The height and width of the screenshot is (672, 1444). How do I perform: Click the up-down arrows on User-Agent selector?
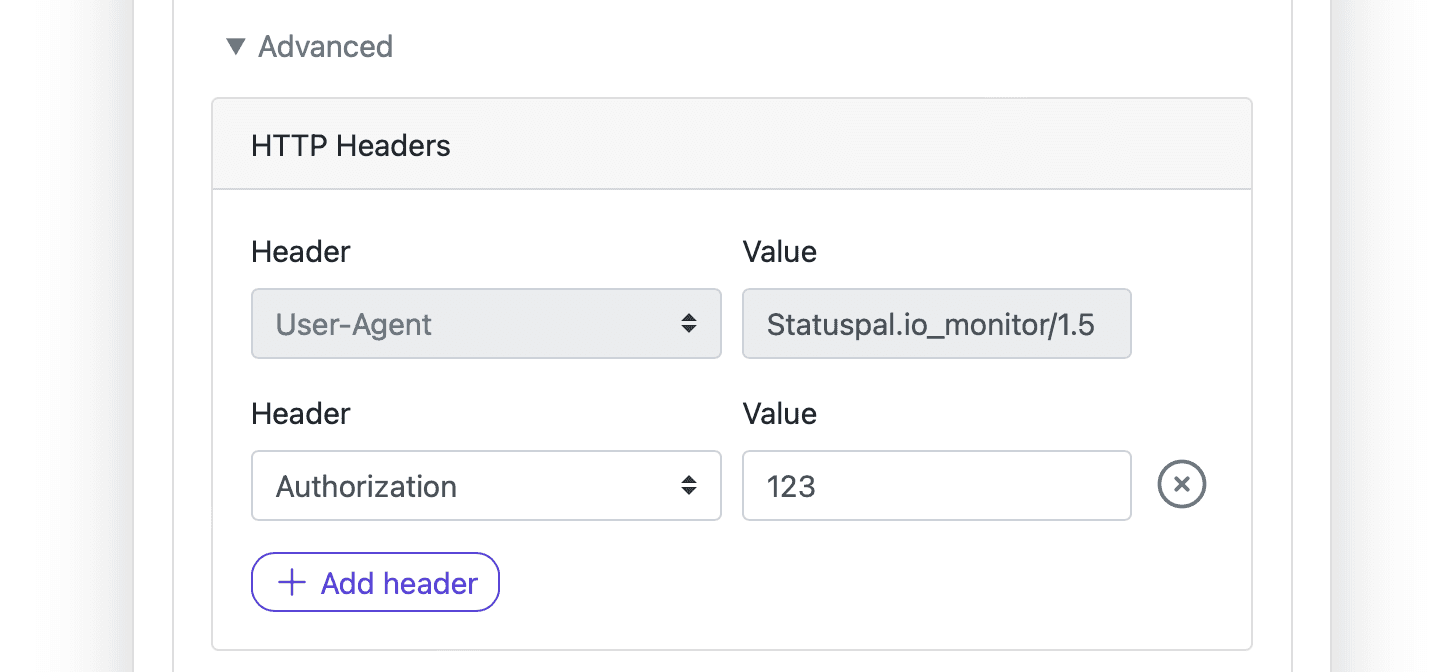[690, 323]
